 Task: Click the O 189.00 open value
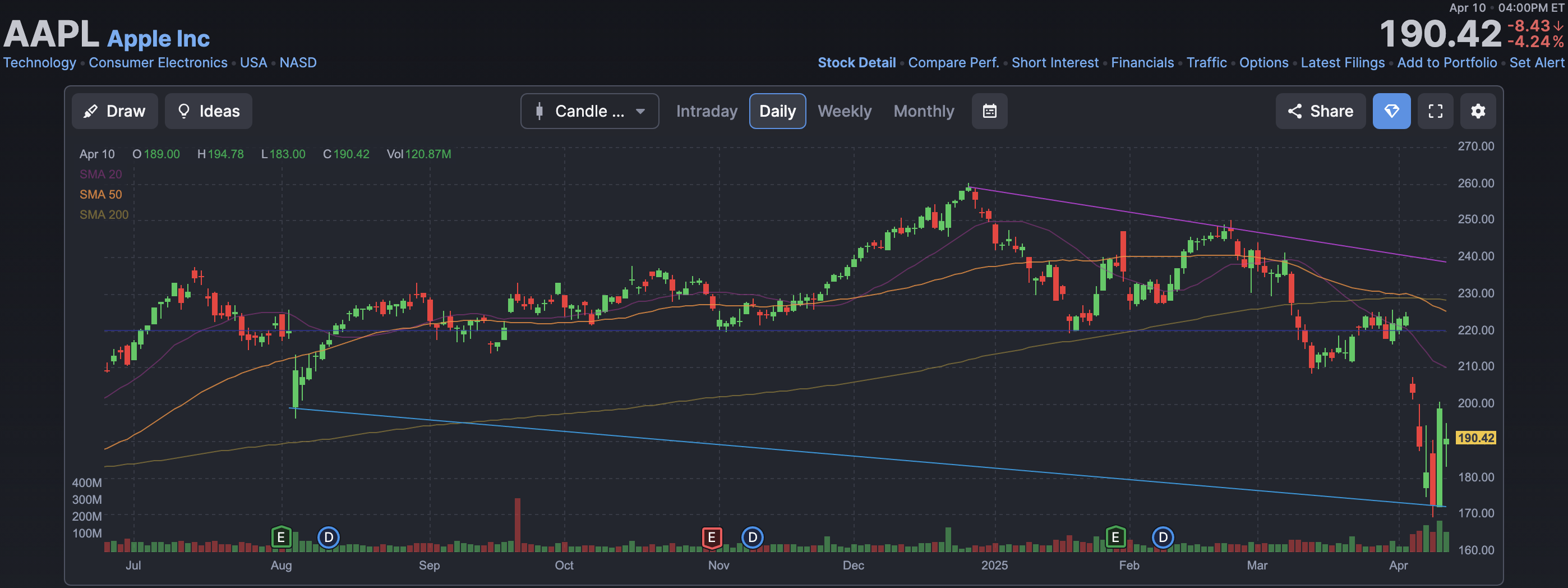pos(156,154)
